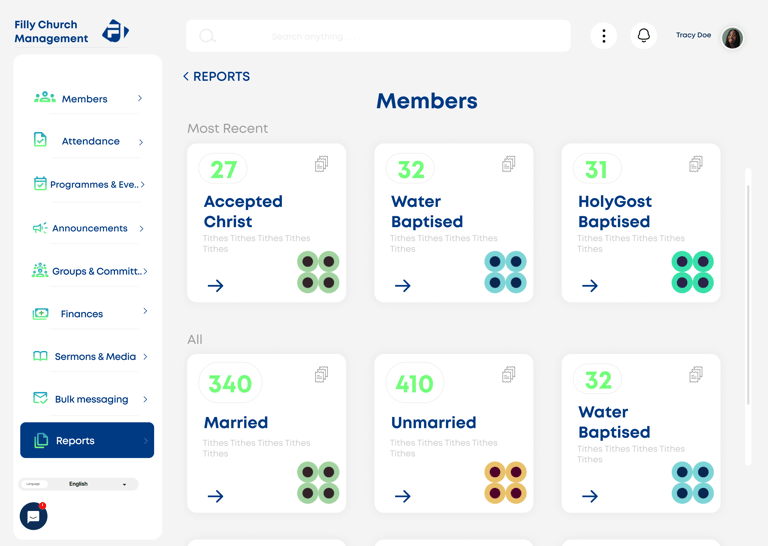
Task: Open the chat support bubble icon
Action: pos(33,516)
